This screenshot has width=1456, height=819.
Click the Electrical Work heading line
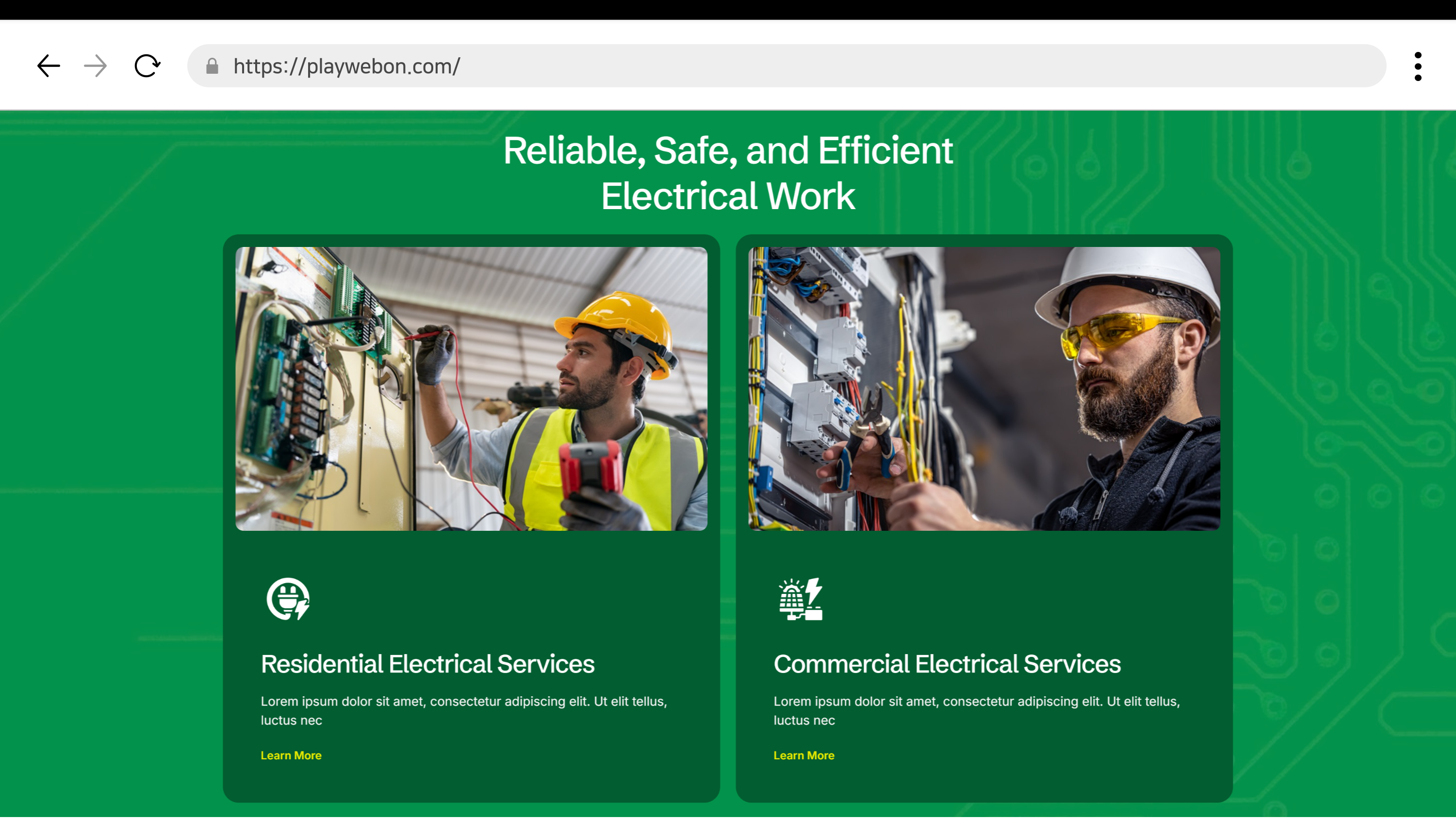(x=727, y=196)
